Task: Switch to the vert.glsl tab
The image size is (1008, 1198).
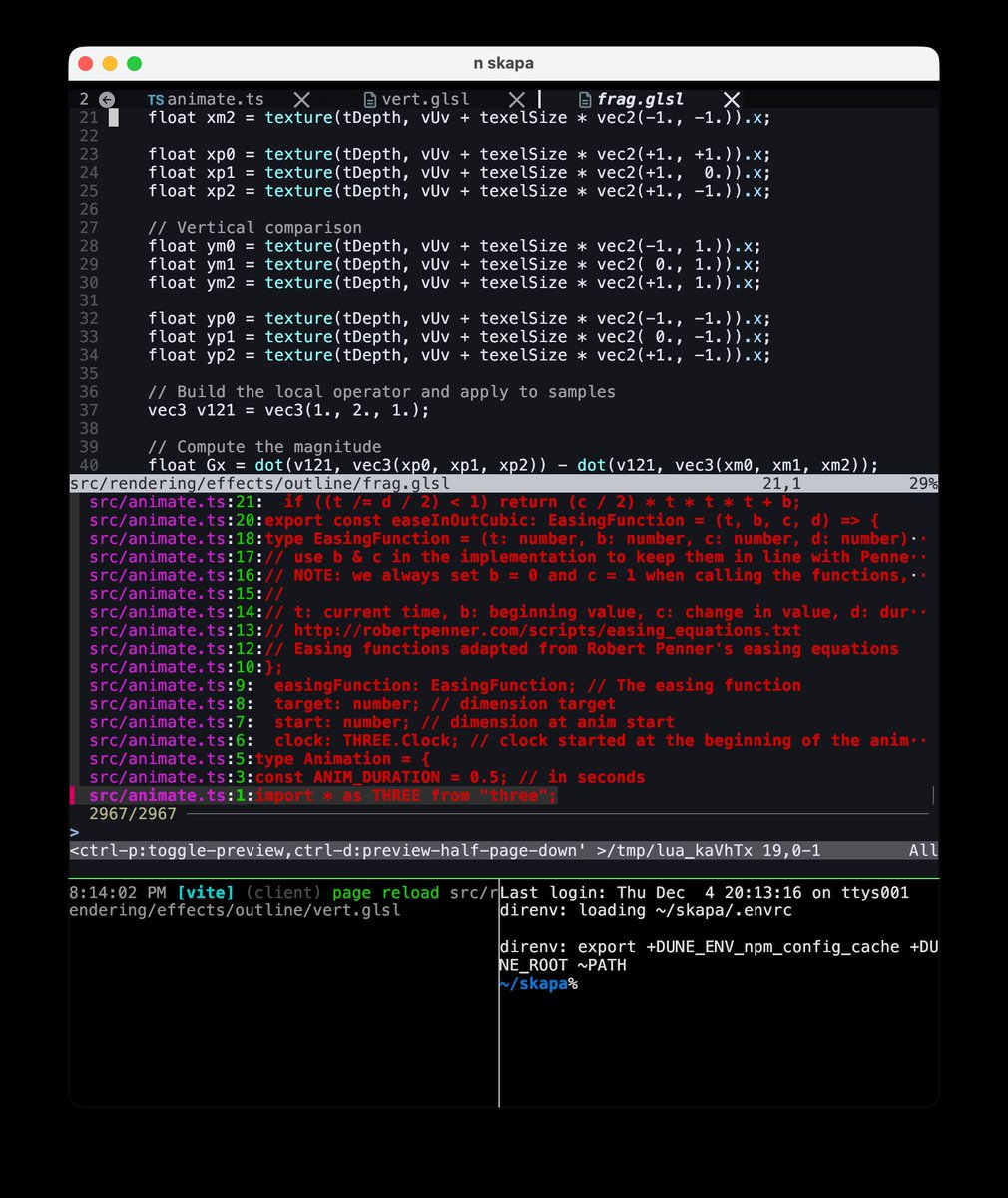Action: tap(425, 99)
